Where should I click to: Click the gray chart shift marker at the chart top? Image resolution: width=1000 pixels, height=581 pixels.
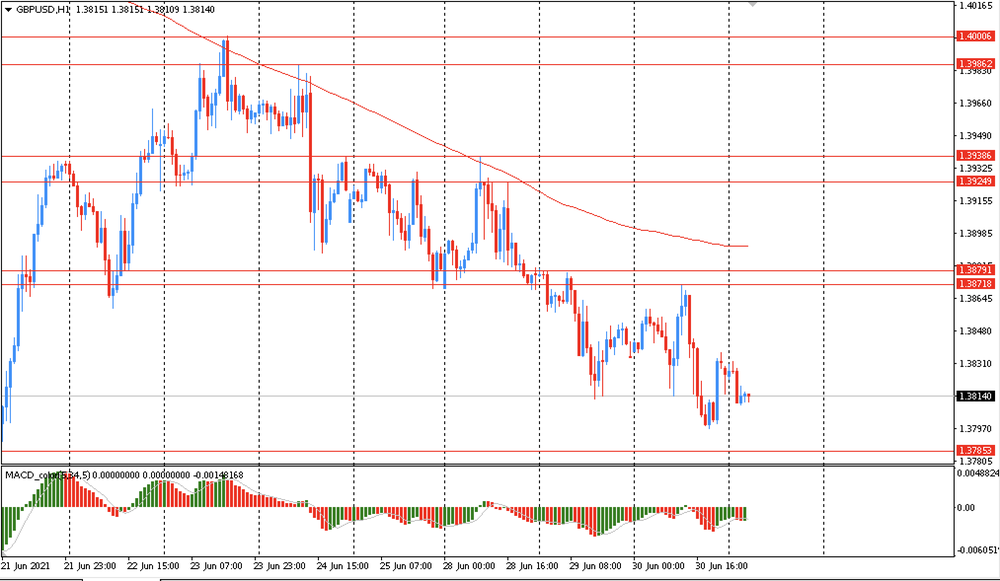[x=753, y=4]
